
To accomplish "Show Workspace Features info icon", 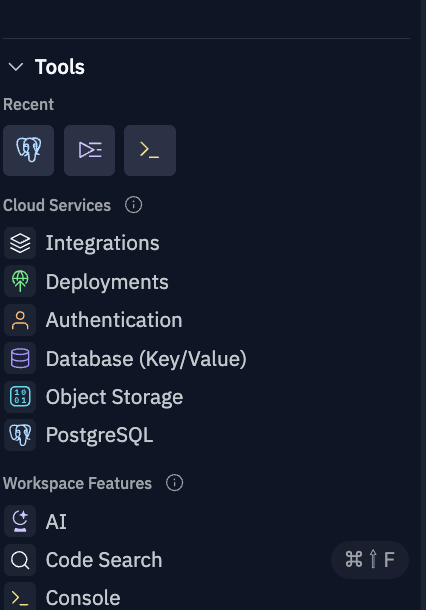I will pyautogui.click(x=174, y=483).
